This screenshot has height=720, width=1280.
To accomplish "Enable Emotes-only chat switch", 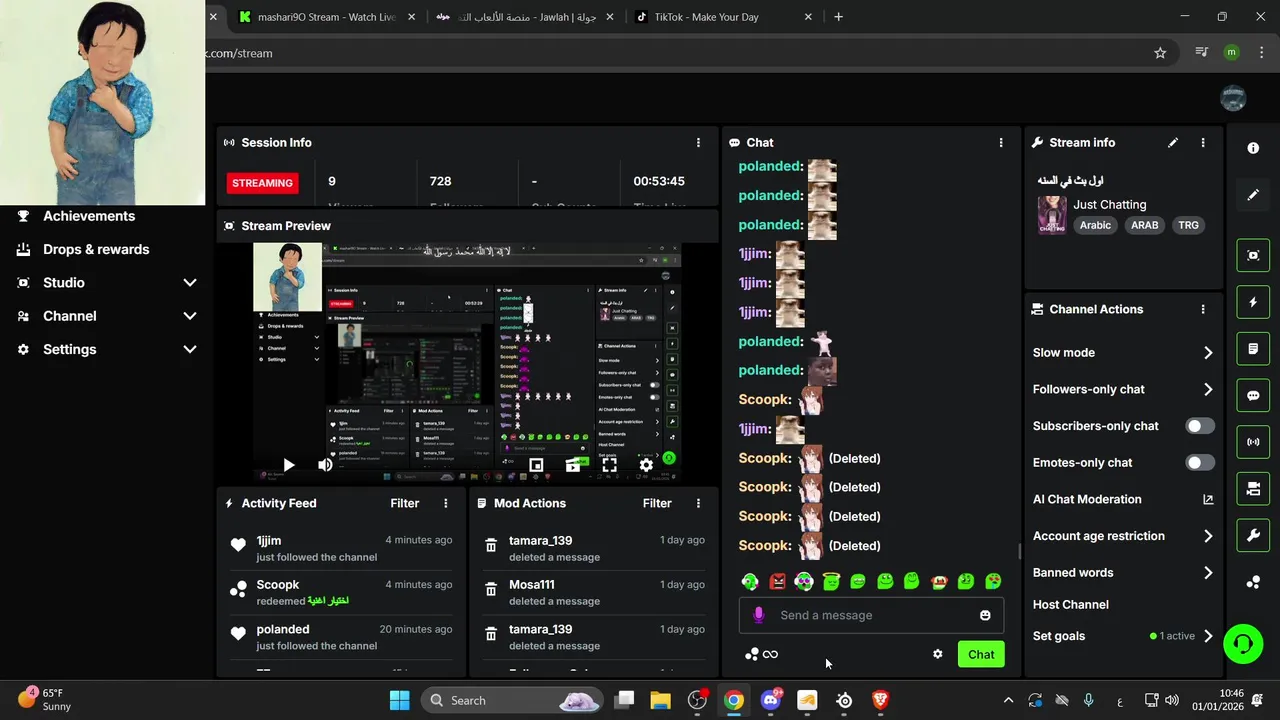I will click(1200, 463).
